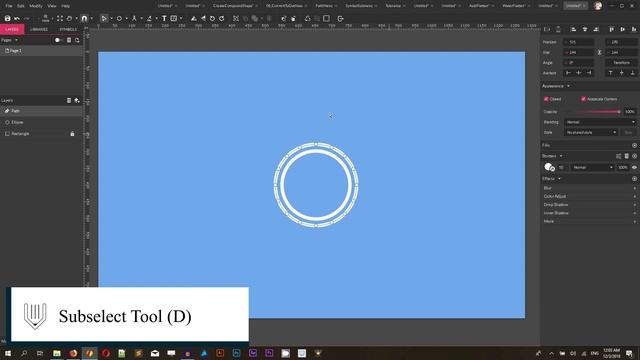Open the View menu
The width and height of the screenshot is (640, 360).
52,6
